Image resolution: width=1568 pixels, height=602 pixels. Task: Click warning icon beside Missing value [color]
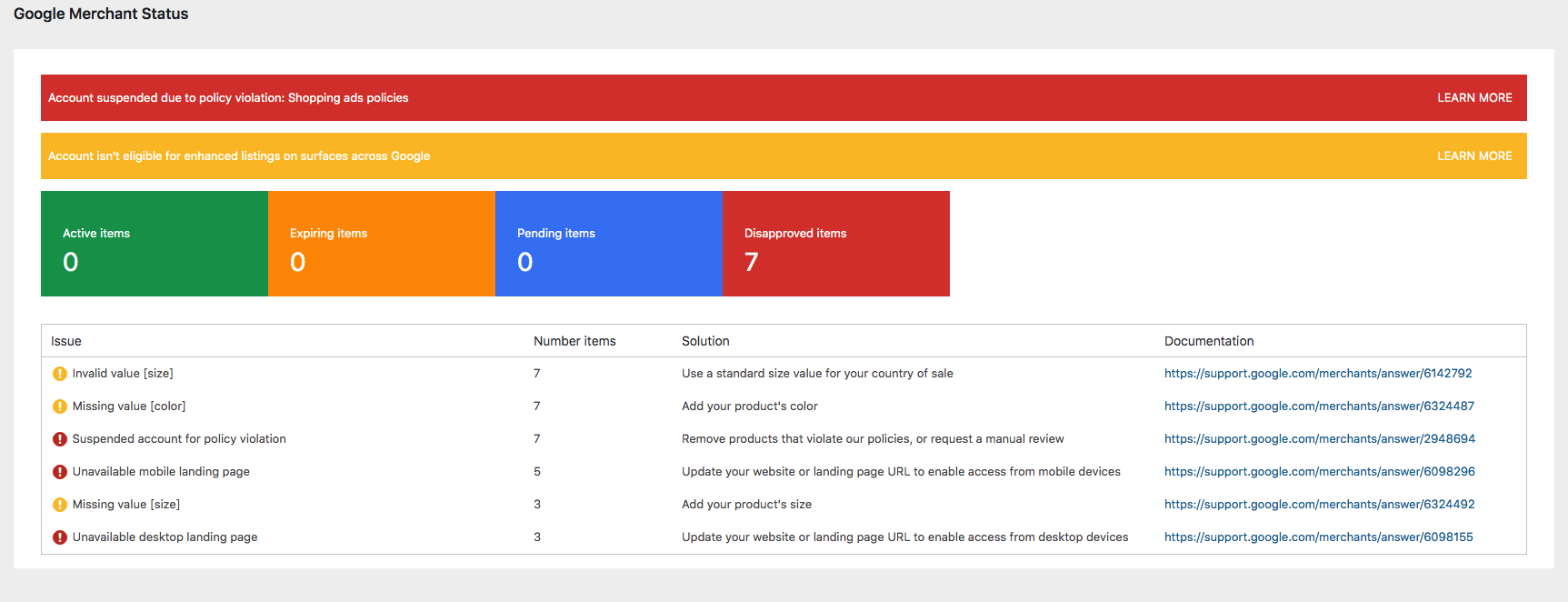point(60,406)
